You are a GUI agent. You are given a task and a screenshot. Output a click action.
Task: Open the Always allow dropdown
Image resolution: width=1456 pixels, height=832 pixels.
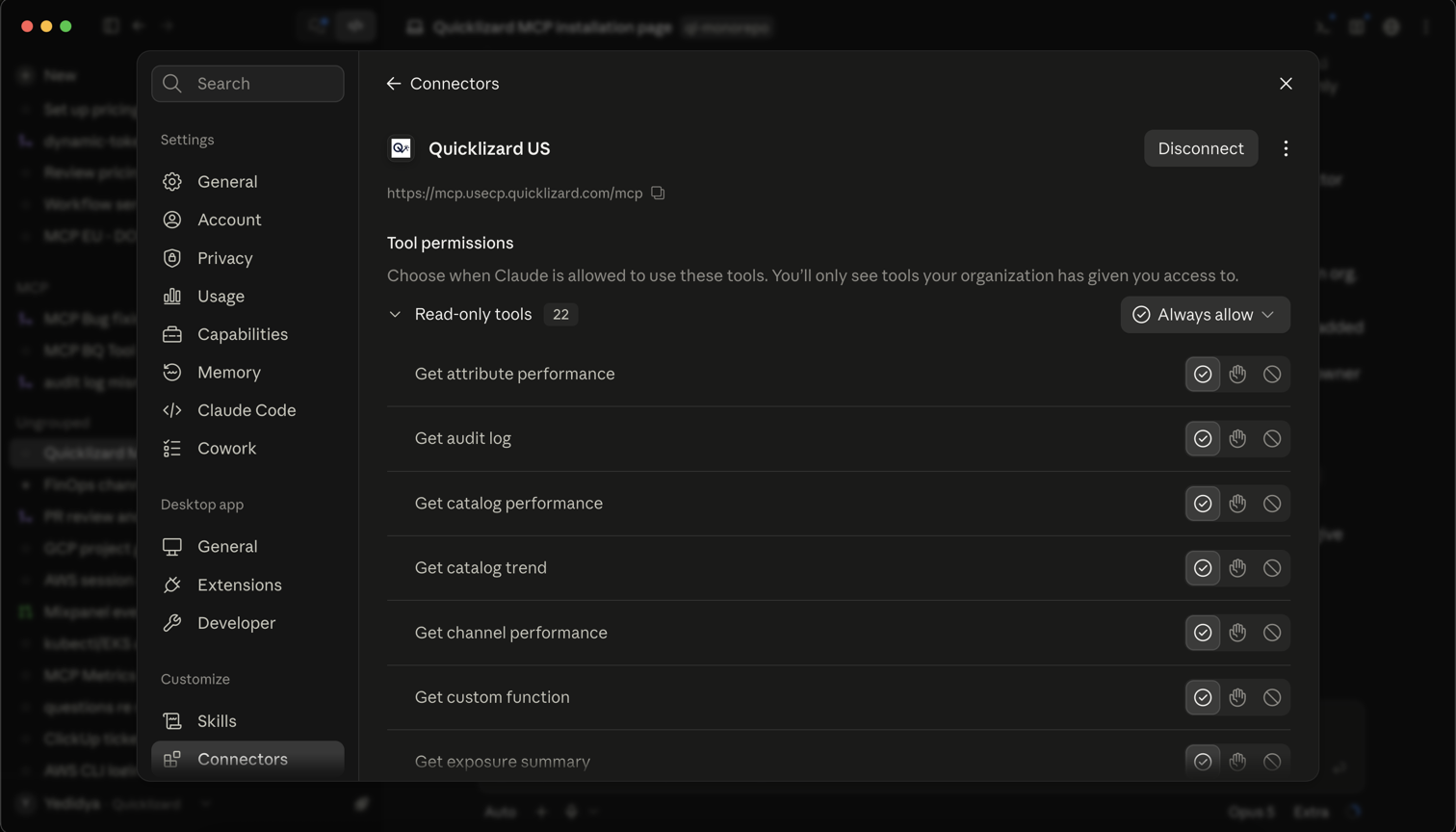point(1205,315)
